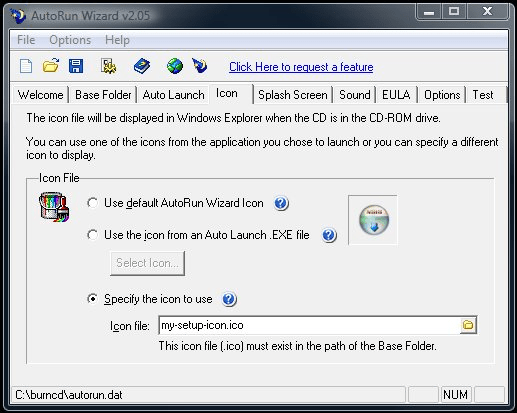Switch to the Splash Screen tab
This screenshot has height=413, width=517.
click(293, 95)
